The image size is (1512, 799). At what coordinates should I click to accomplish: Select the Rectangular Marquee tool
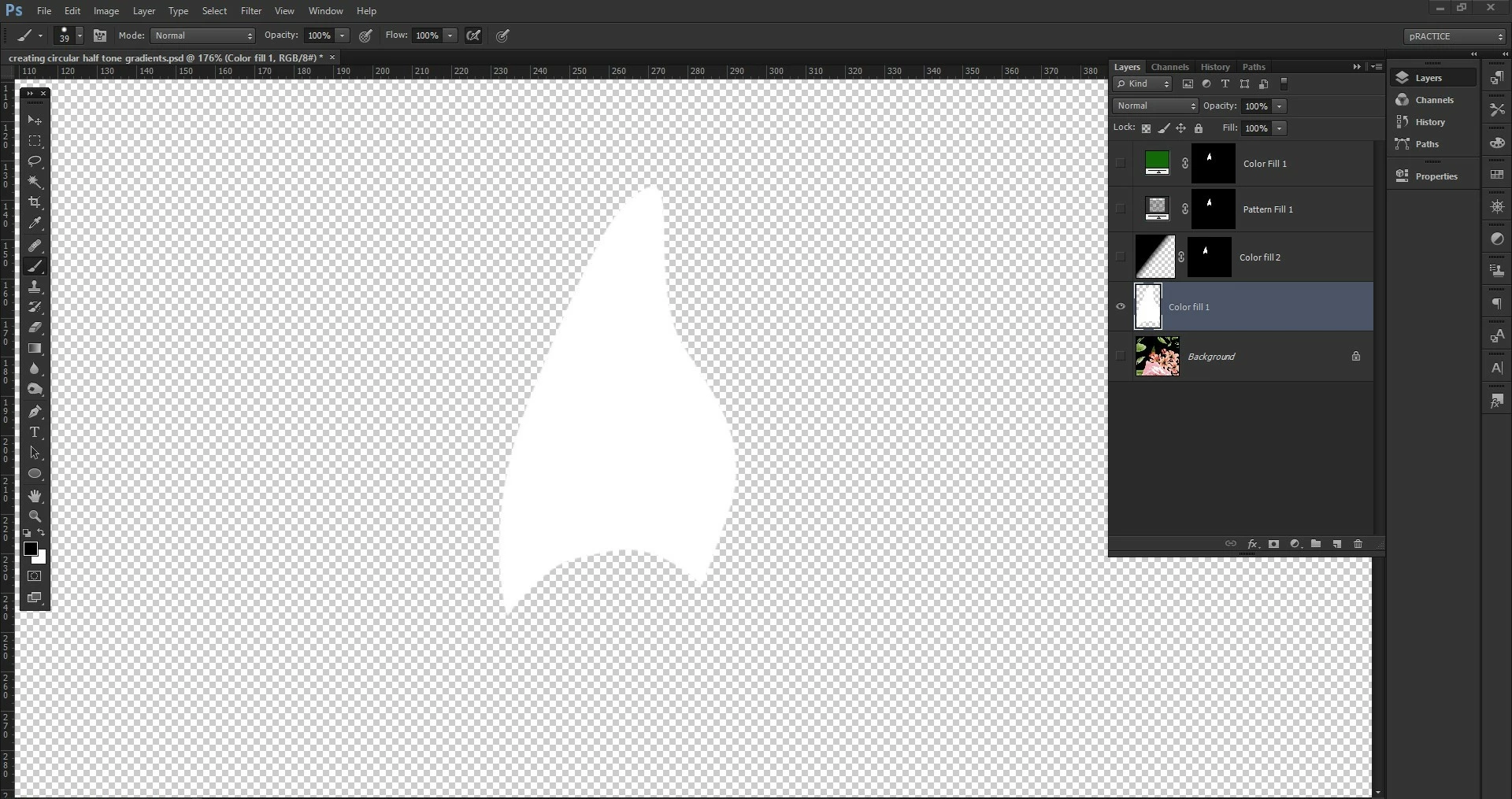(35, 141)
